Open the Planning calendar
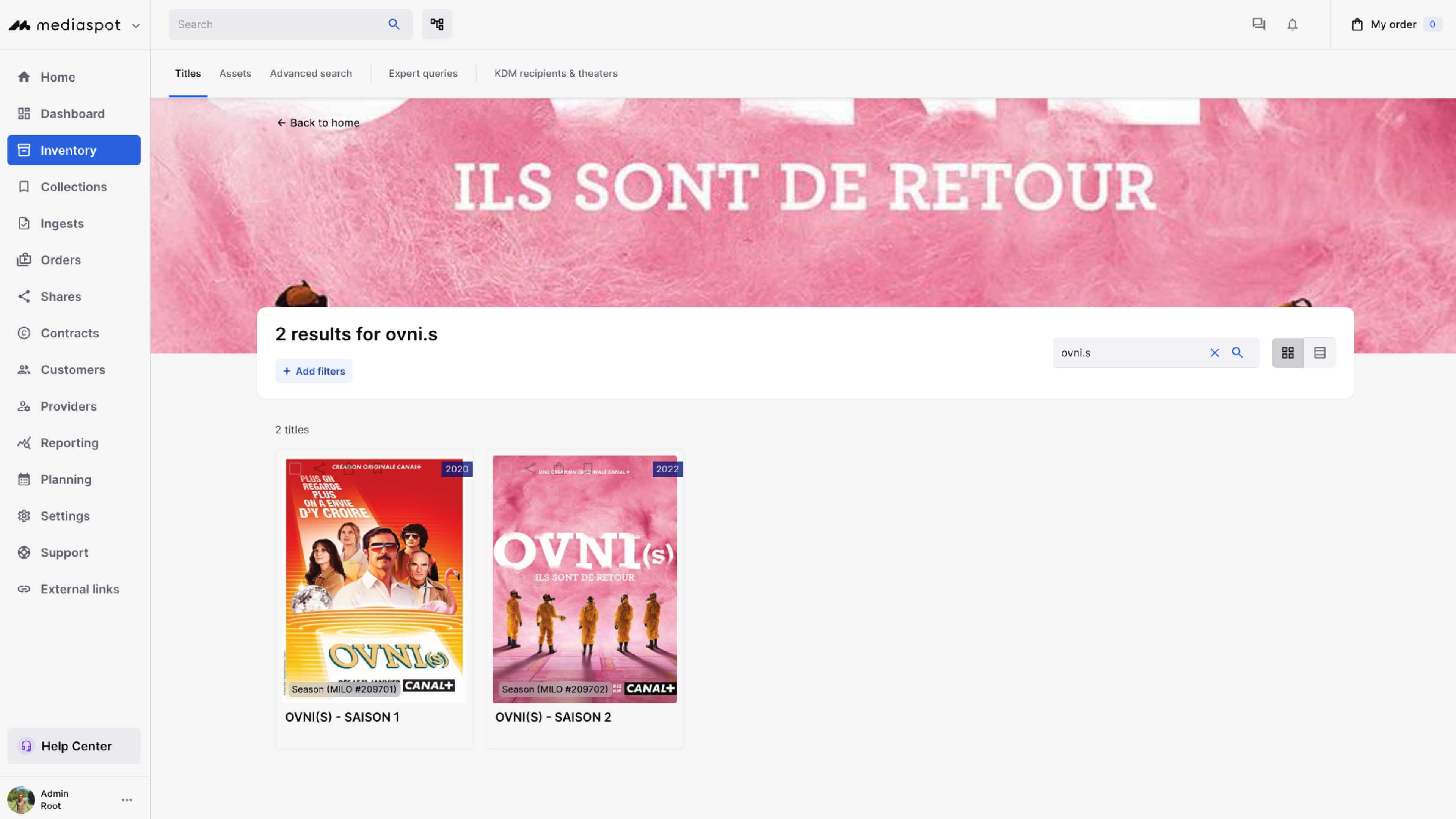Screen dimensions: 1456x819 [74, 479]
